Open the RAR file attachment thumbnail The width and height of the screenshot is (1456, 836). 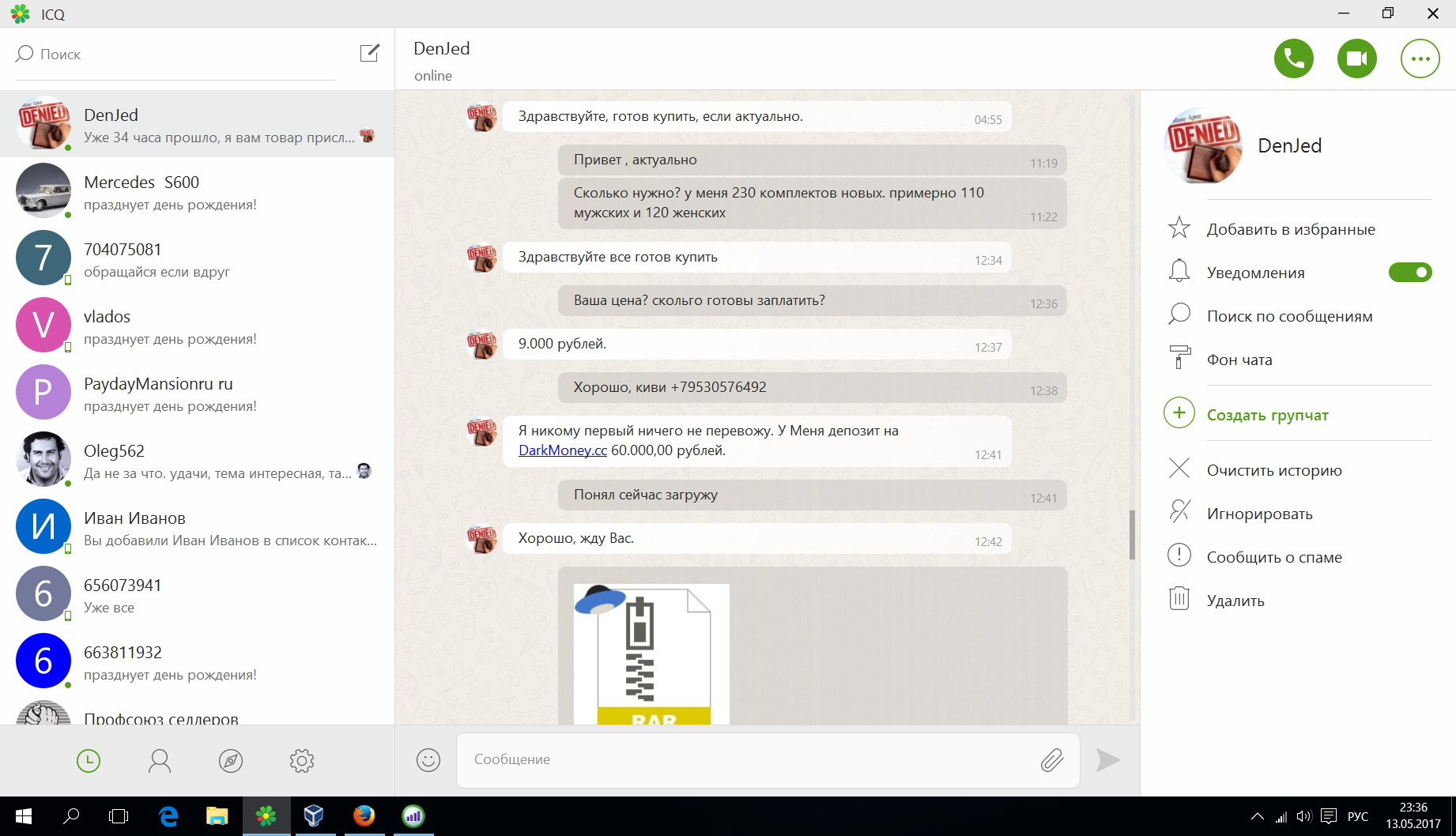pyautogui.click(x=651, y=654)
